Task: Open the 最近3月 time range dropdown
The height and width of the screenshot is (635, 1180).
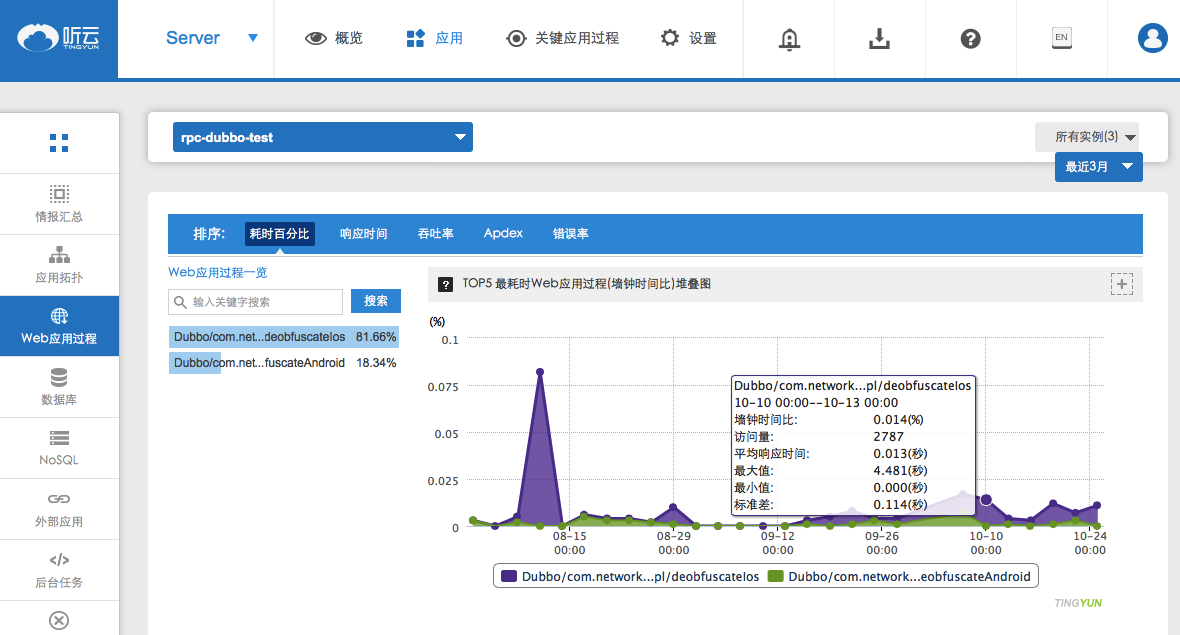Action: pos(1098,167)
